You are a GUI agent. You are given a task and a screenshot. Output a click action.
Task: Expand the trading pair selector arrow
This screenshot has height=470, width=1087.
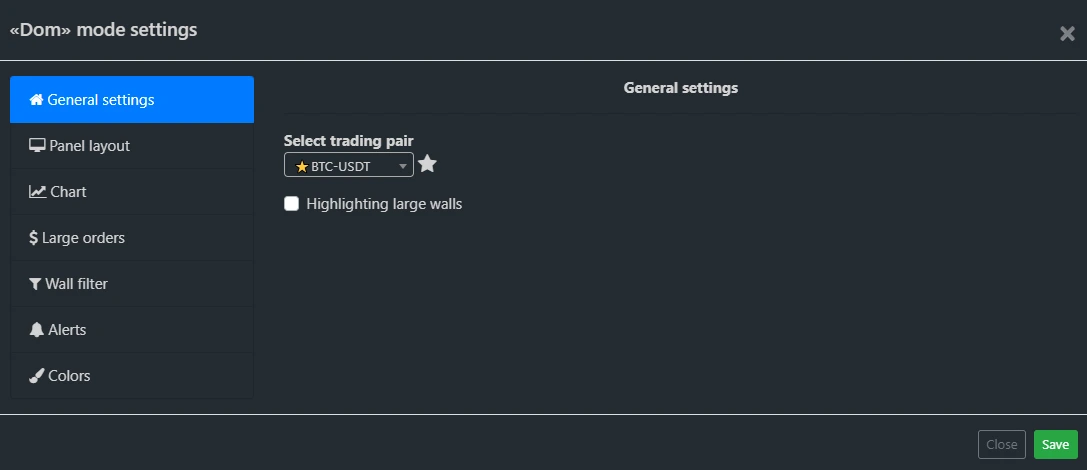[x=403, y=167]
